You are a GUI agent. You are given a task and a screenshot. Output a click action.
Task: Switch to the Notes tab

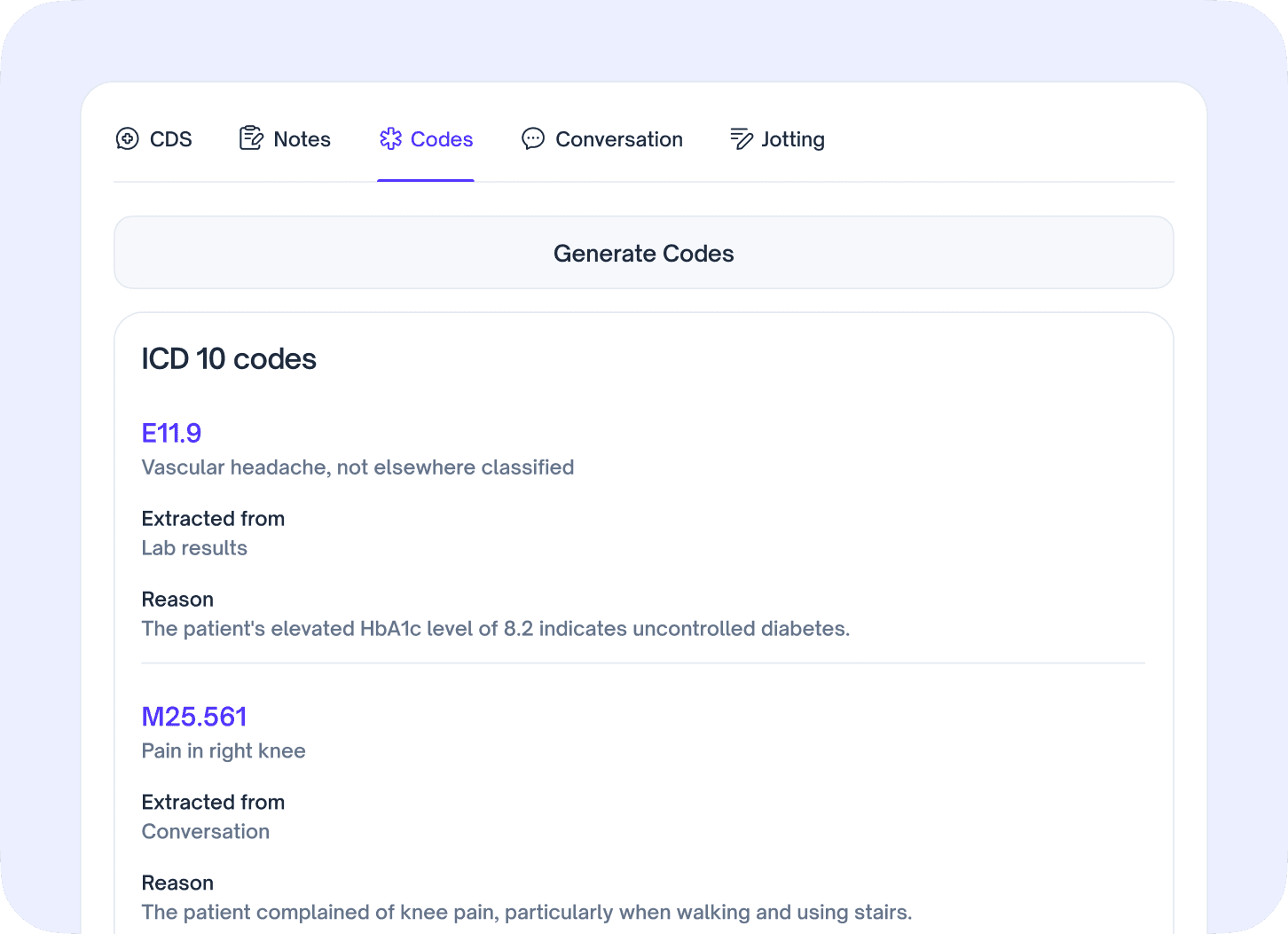(285, 139)
